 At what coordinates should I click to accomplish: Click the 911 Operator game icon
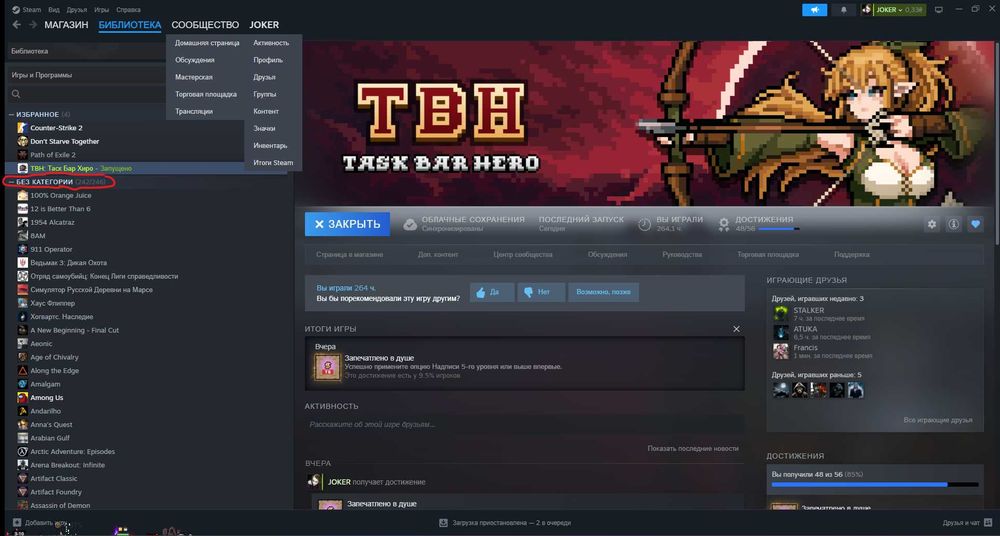pyautogui.click(x=23, y=249)
